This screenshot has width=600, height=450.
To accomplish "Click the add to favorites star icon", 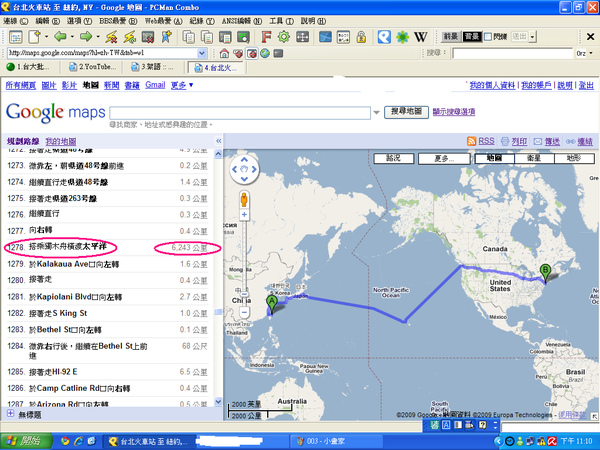I will [166, 37].
